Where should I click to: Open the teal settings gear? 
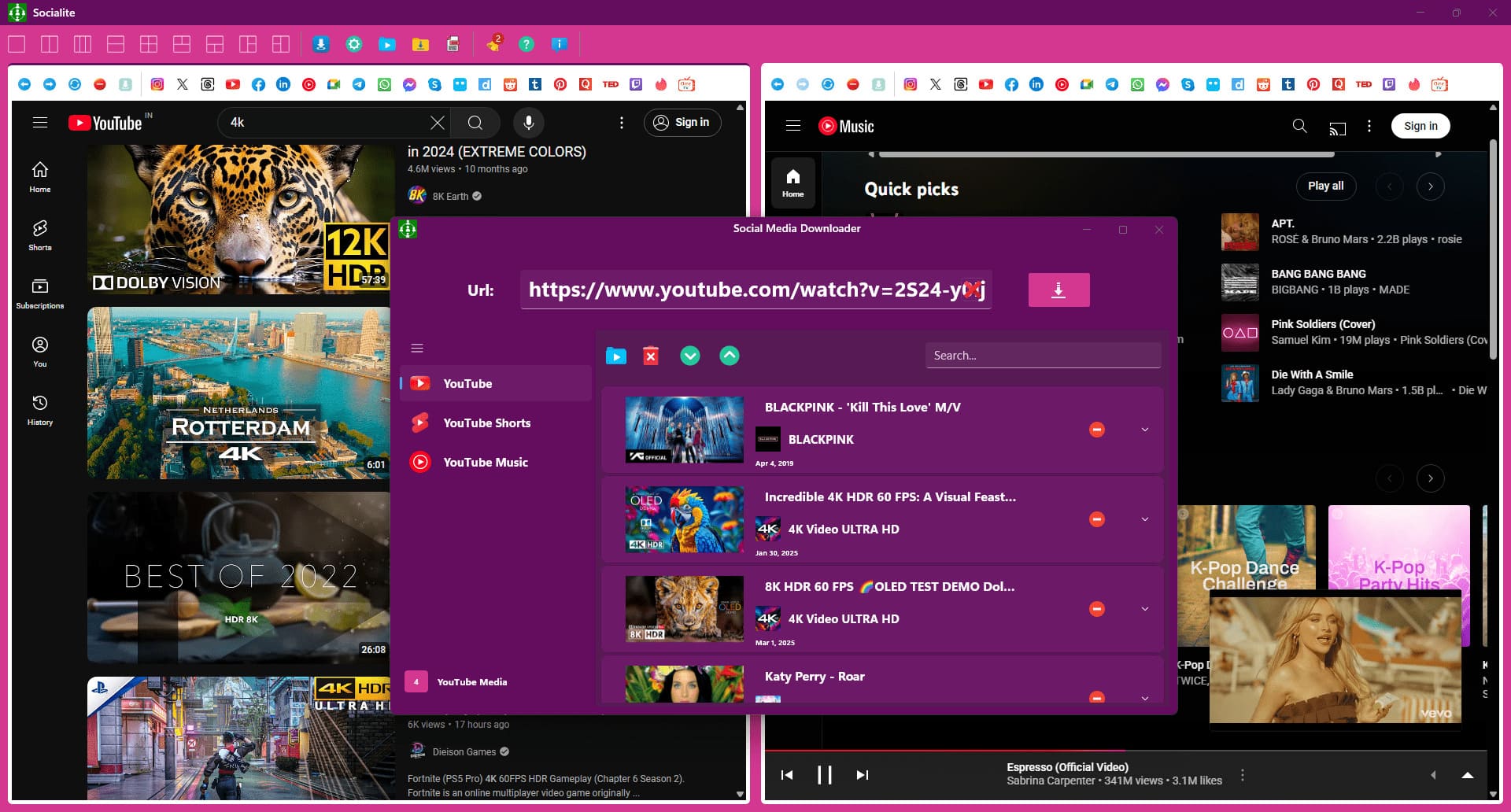pos(354,44)
